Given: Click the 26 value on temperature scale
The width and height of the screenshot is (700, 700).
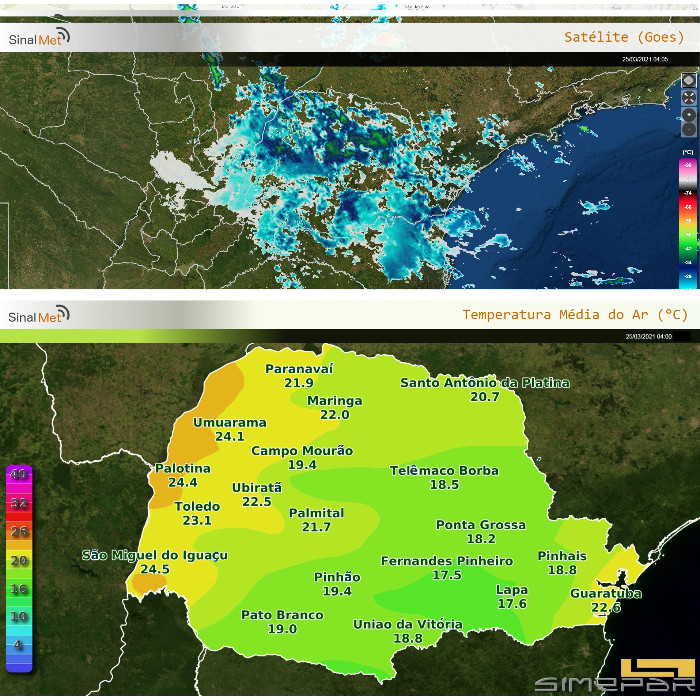Looking at the screenshot, I should point(20,531).
